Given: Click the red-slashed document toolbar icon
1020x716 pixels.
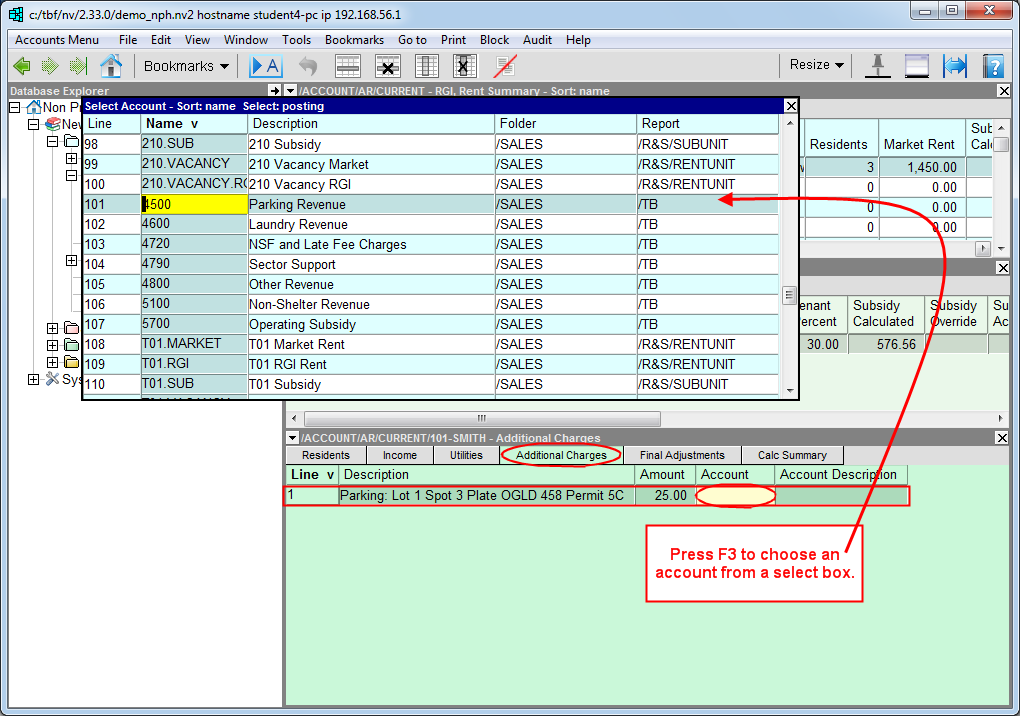Looking at the screenshot, I should (506, 66).
